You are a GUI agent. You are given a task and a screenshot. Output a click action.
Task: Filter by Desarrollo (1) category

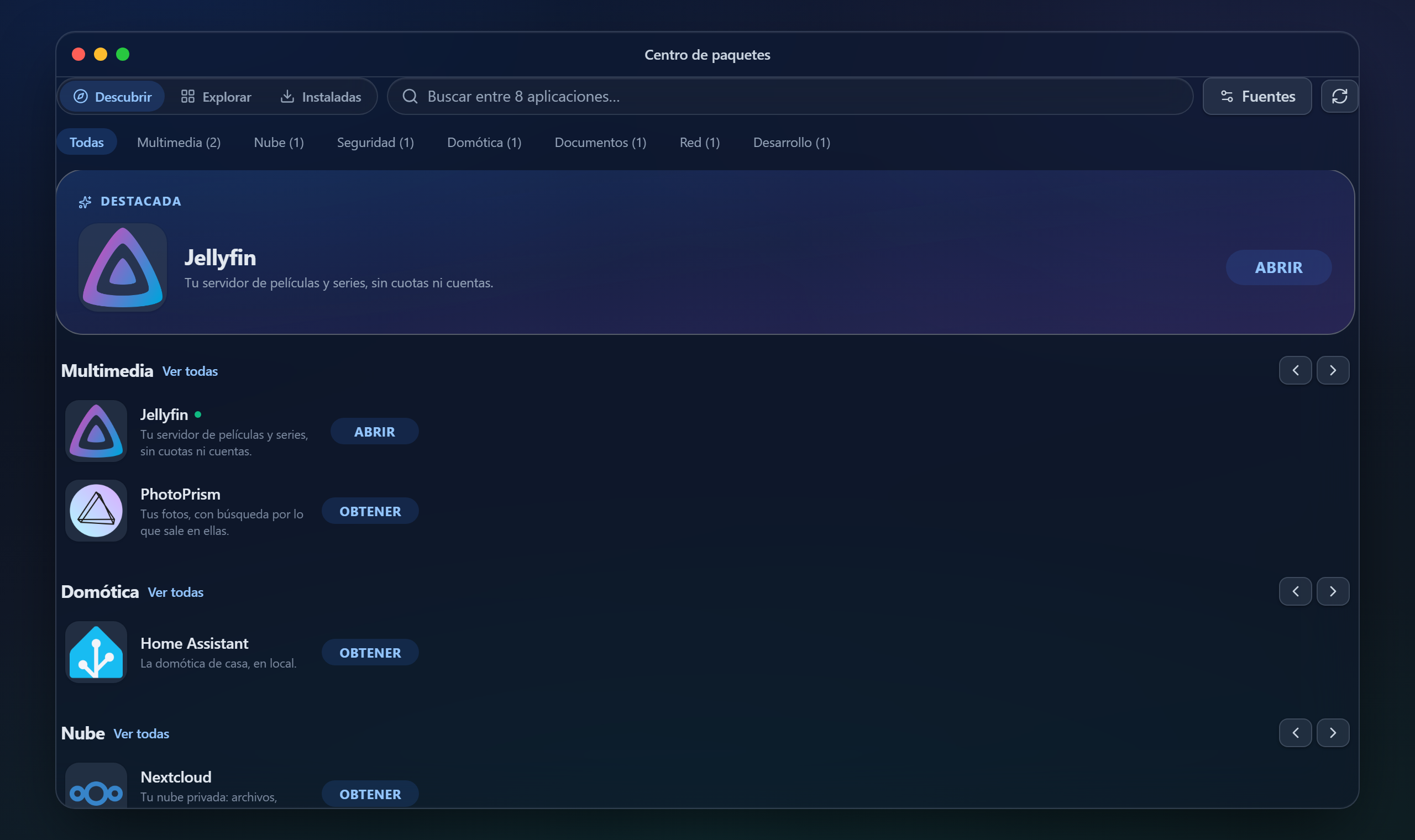pyautogui.click(x=792, y=142)
